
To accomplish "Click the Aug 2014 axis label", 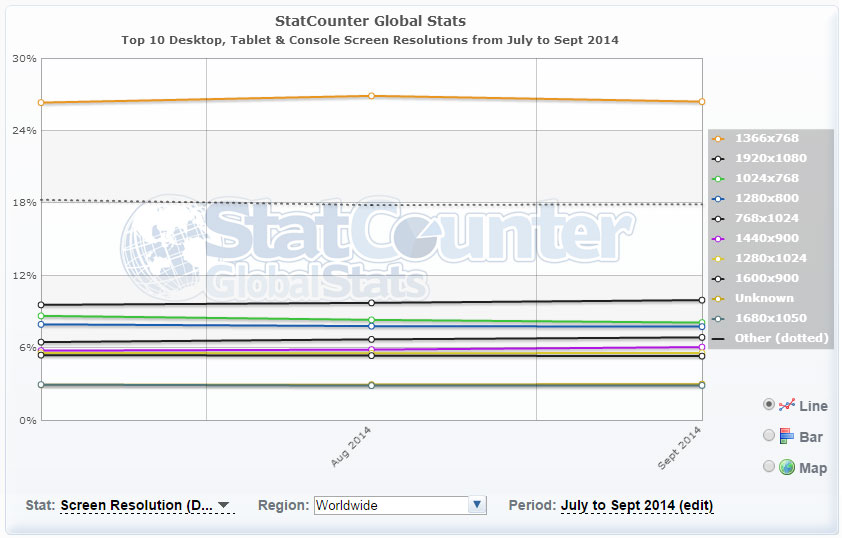I will [x=351, y=447].
